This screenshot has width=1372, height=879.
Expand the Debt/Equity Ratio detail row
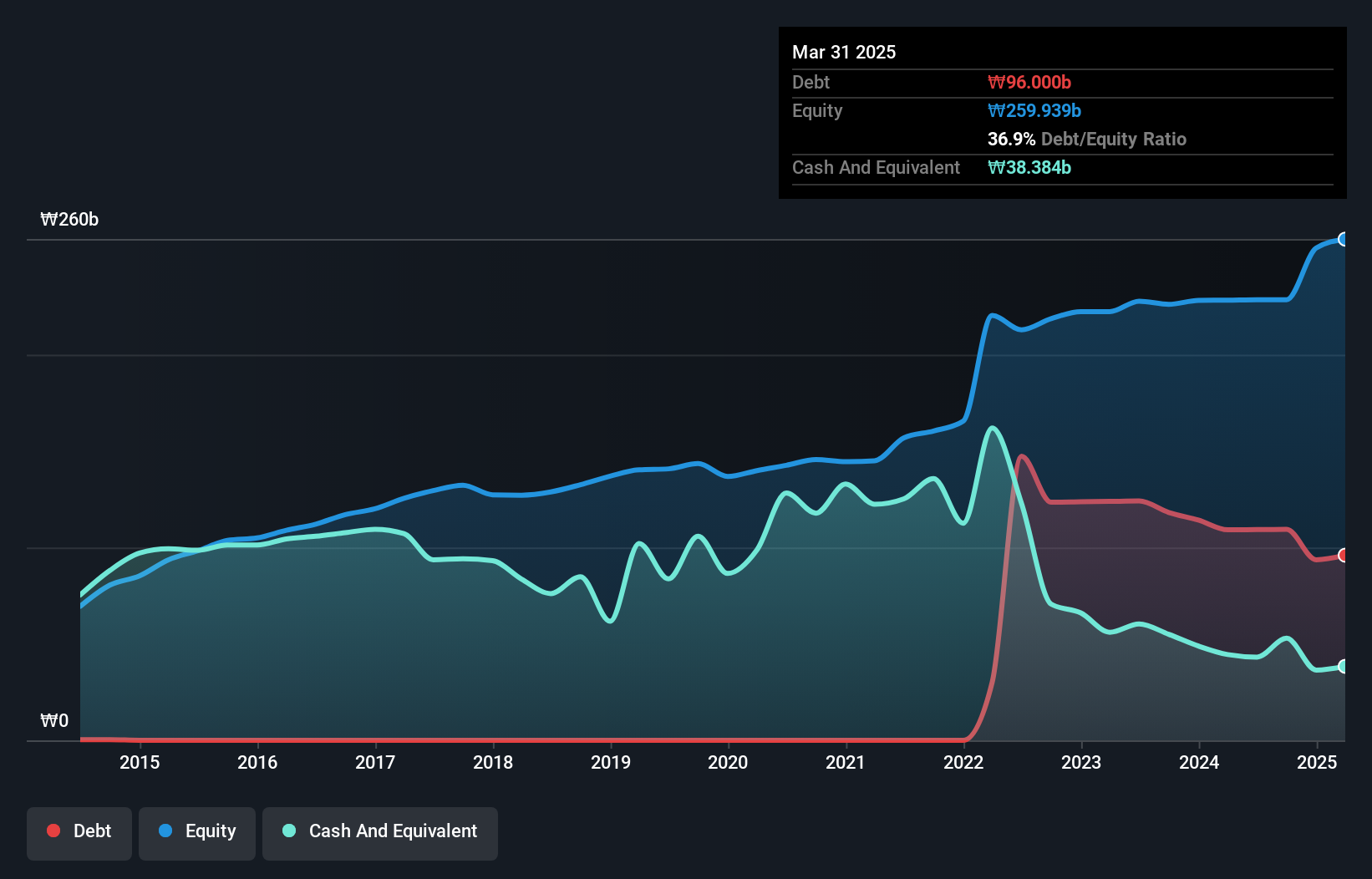coord(1087,139)
